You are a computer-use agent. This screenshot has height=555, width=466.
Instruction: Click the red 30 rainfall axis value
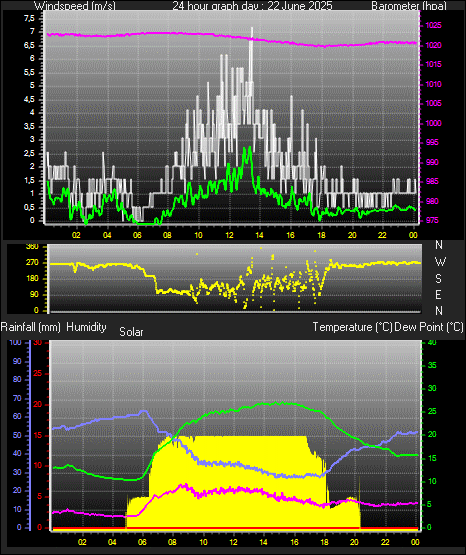38,343
